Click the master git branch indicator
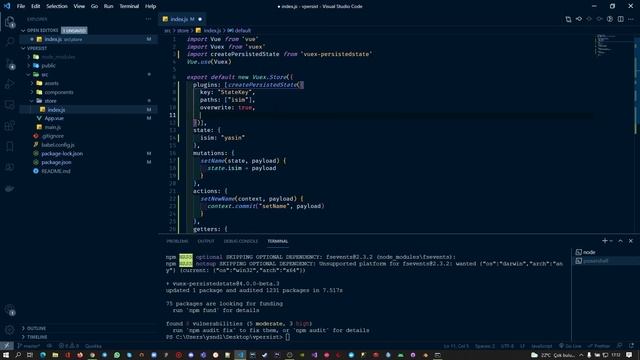The image size is (640, 360). point(29,346)
